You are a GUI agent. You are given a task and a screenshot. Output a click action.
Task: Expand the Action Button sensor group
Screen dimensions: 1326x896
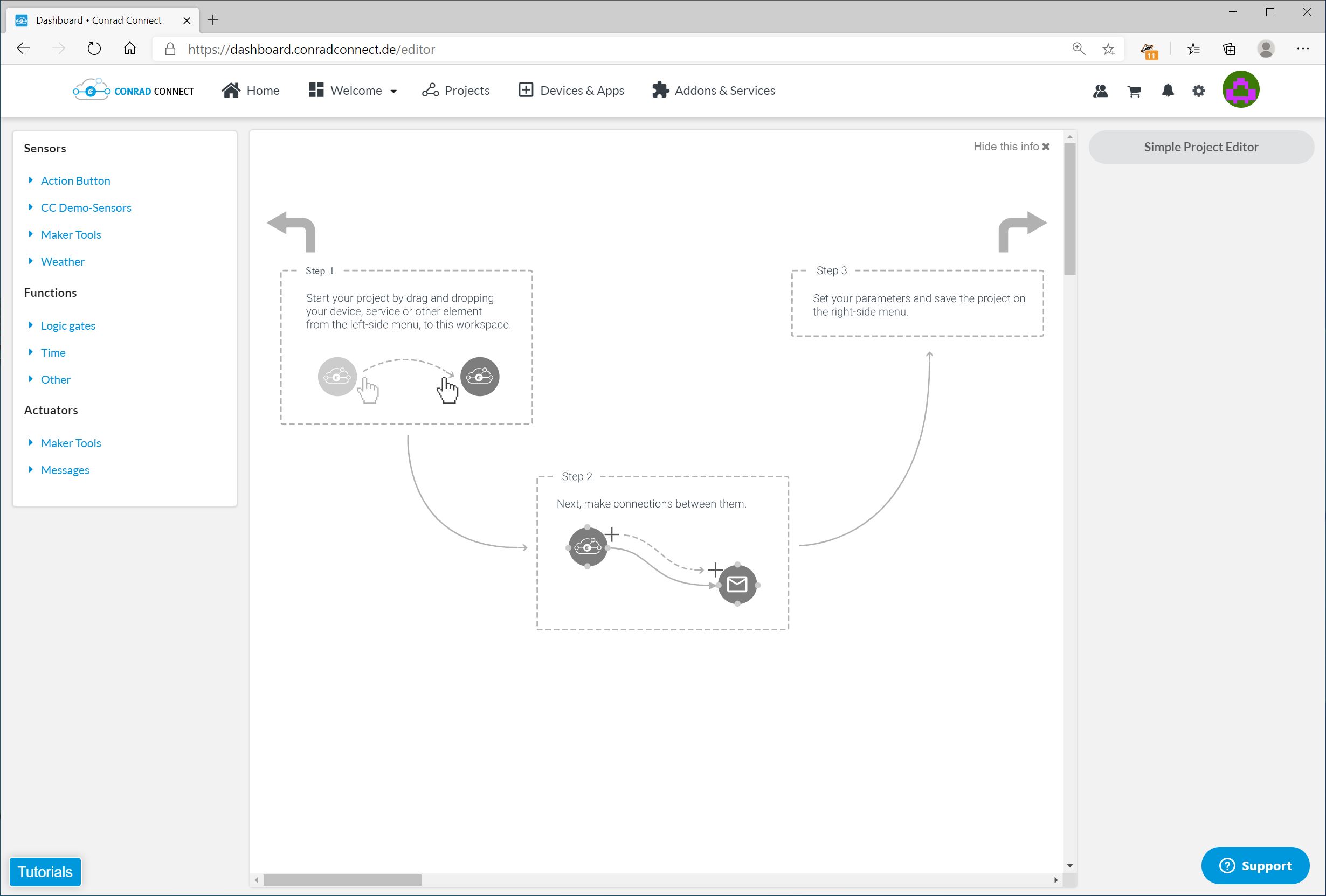[75, 181]
